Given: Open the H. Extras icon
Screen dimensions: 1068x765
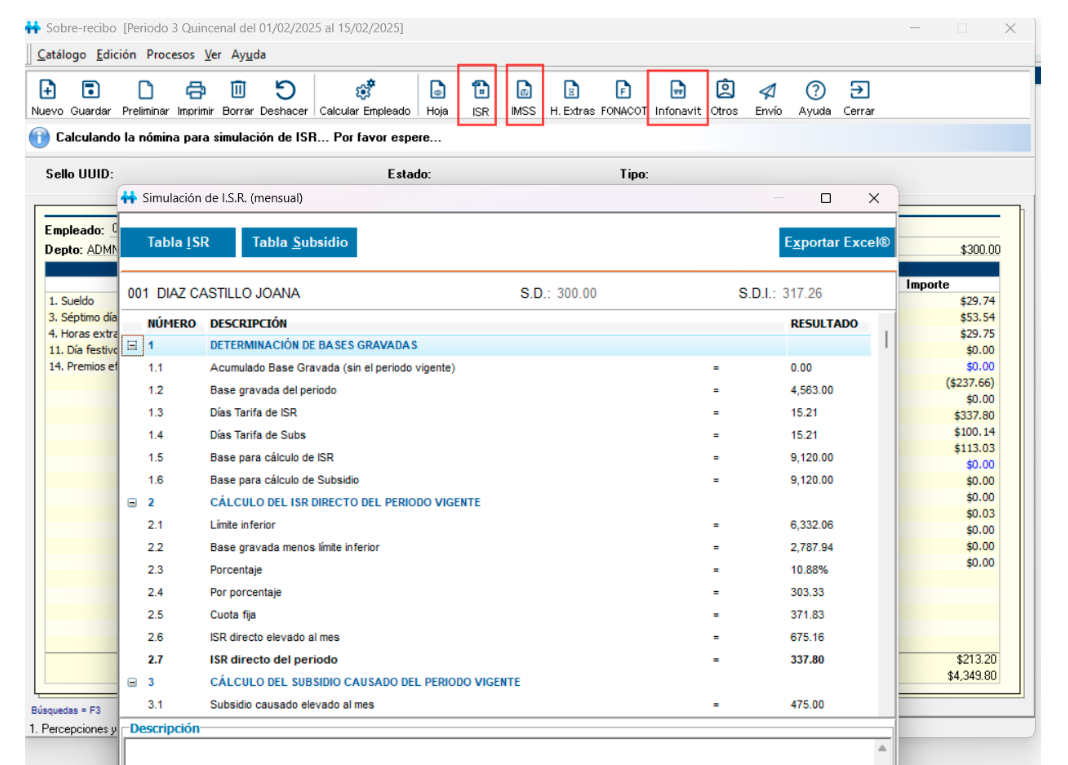Looking at the screenshot, I should pos(571,90).
